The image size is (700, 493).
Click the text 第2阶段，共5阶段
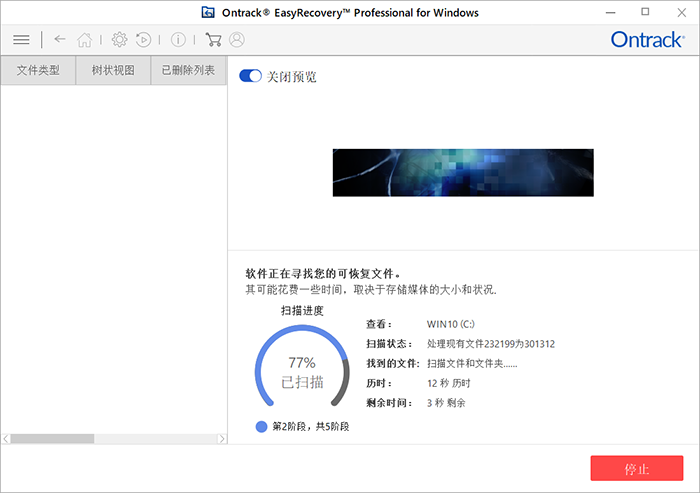pos(311,426)
